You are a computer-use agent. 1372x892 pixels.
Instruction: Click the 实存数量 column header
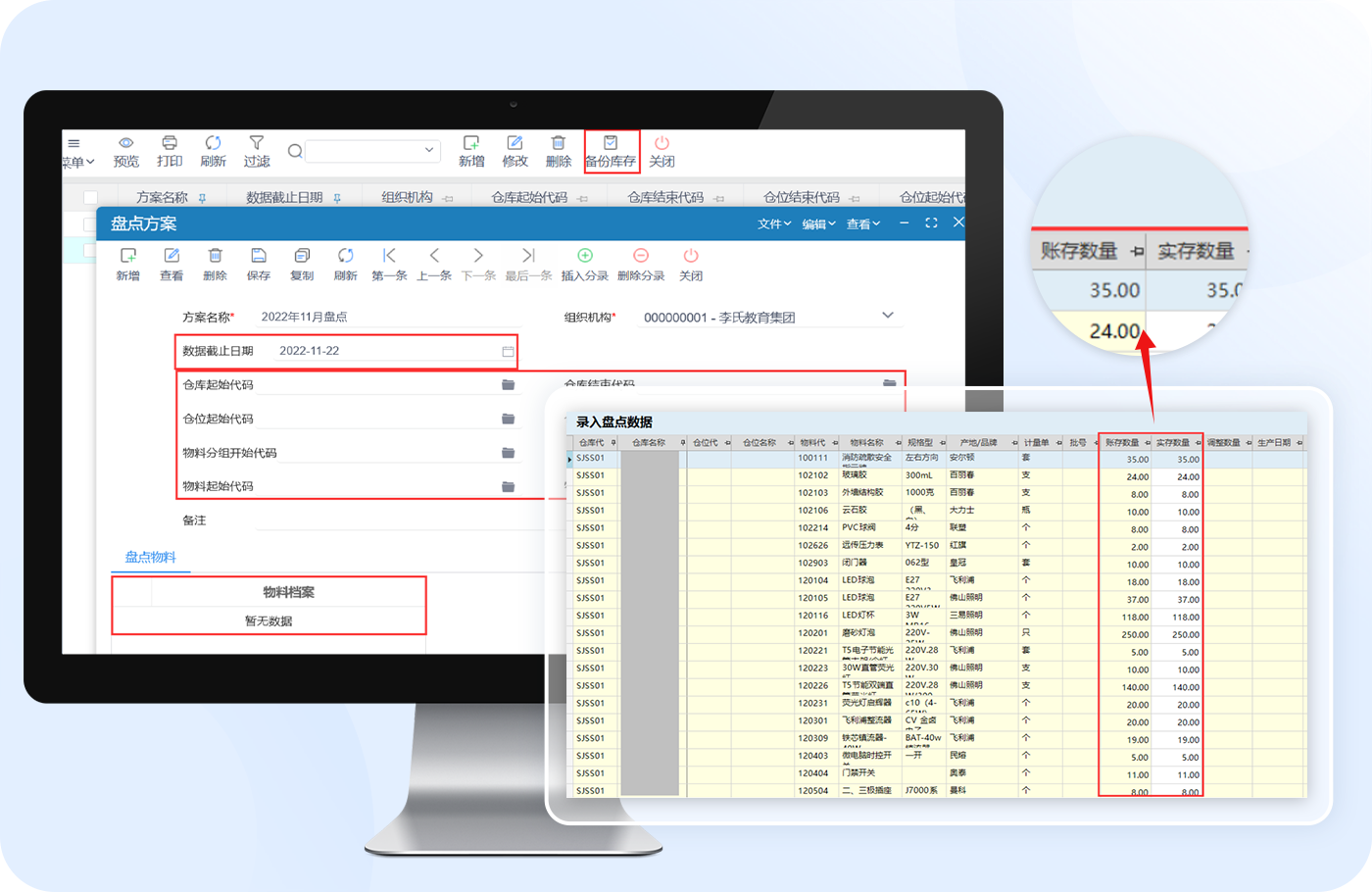click(1173, 443)
